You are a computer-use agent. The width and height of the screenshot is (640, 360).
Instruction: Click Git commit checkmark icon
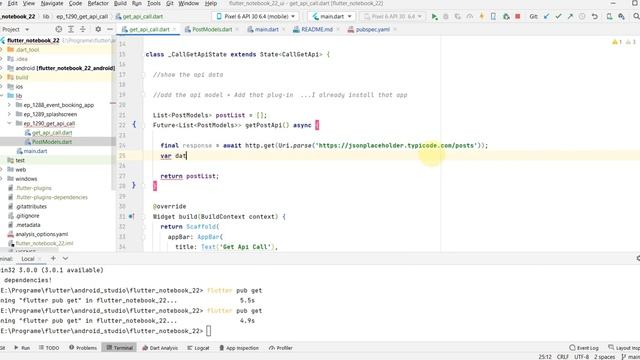coord(558,17)
